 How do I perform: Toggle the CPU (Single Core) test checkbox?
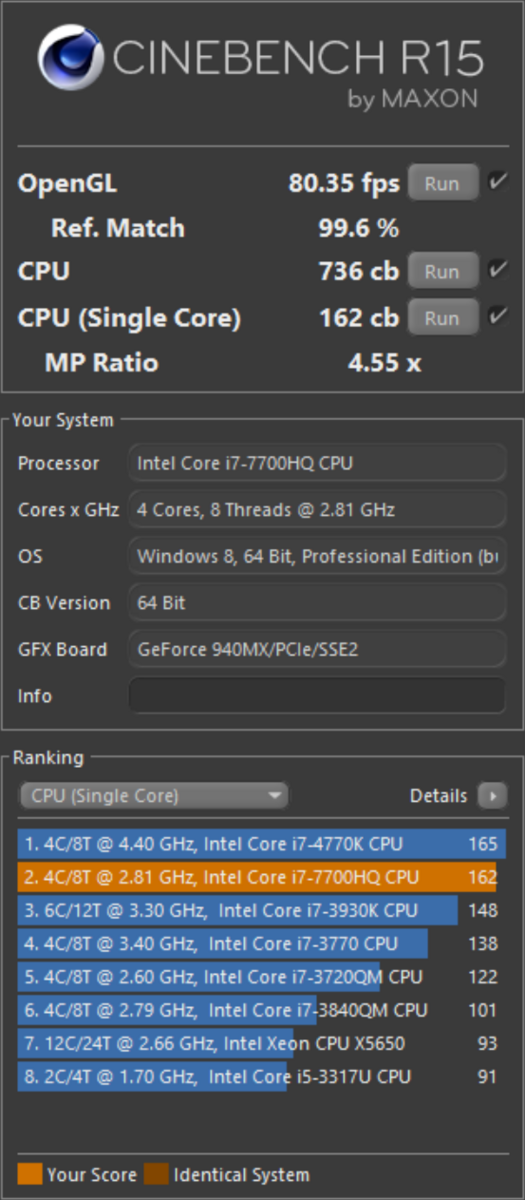click(497, 317)
